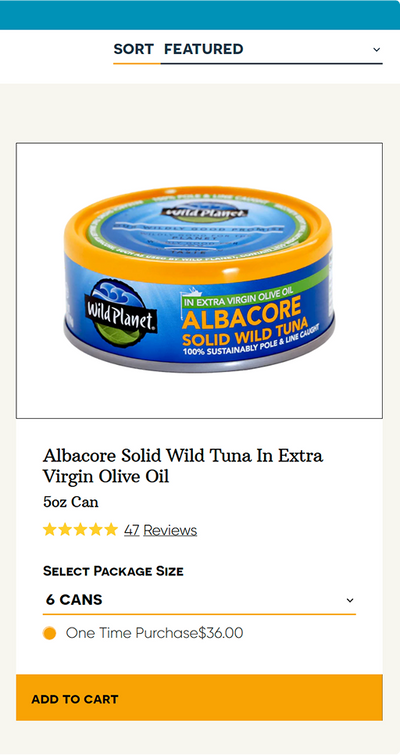Image resolution: width=400 pixels, height=755 pixels.
Task: Click the 5oz Can subtitle
Action: 71,502
